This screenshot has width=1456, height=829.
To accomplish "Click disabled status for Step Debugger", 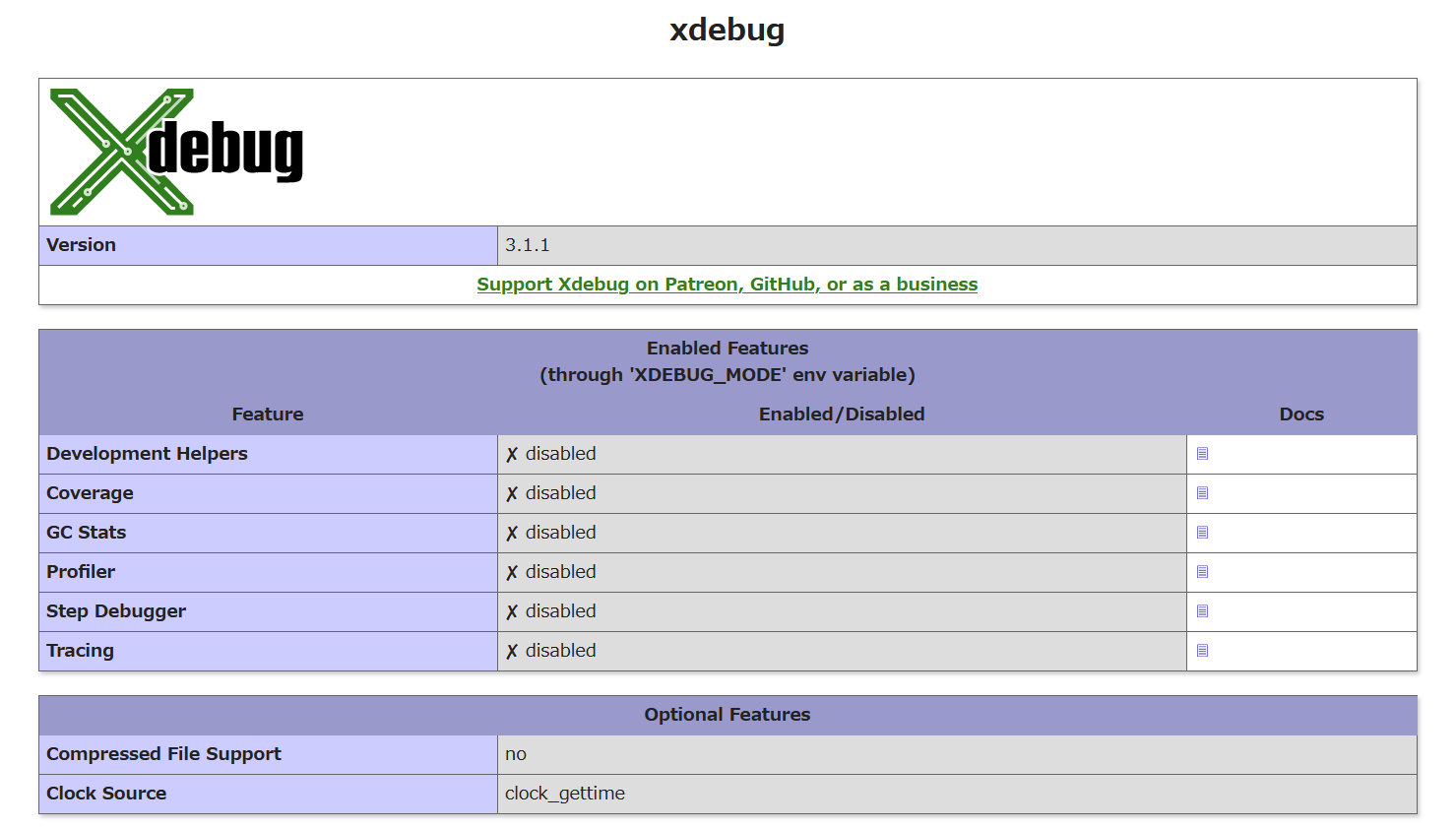I will 551,611.
